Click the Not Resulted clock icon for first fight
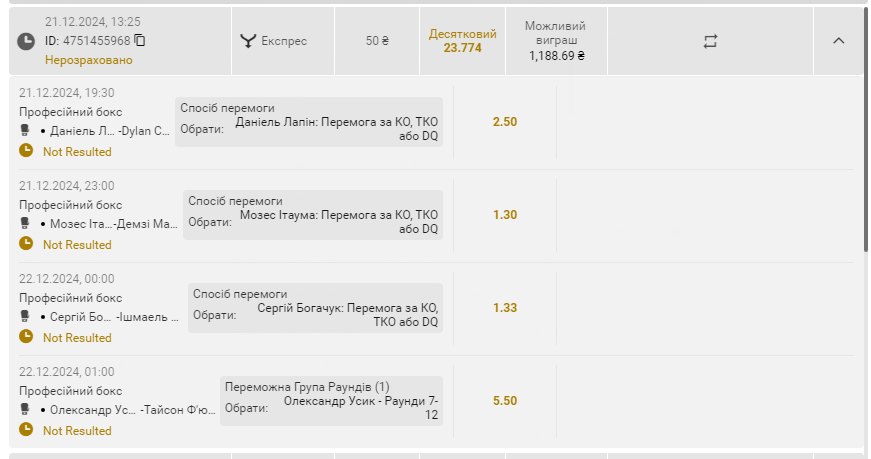Image resolution: width=871 pixels, height=459 pixels. point(26,150)
